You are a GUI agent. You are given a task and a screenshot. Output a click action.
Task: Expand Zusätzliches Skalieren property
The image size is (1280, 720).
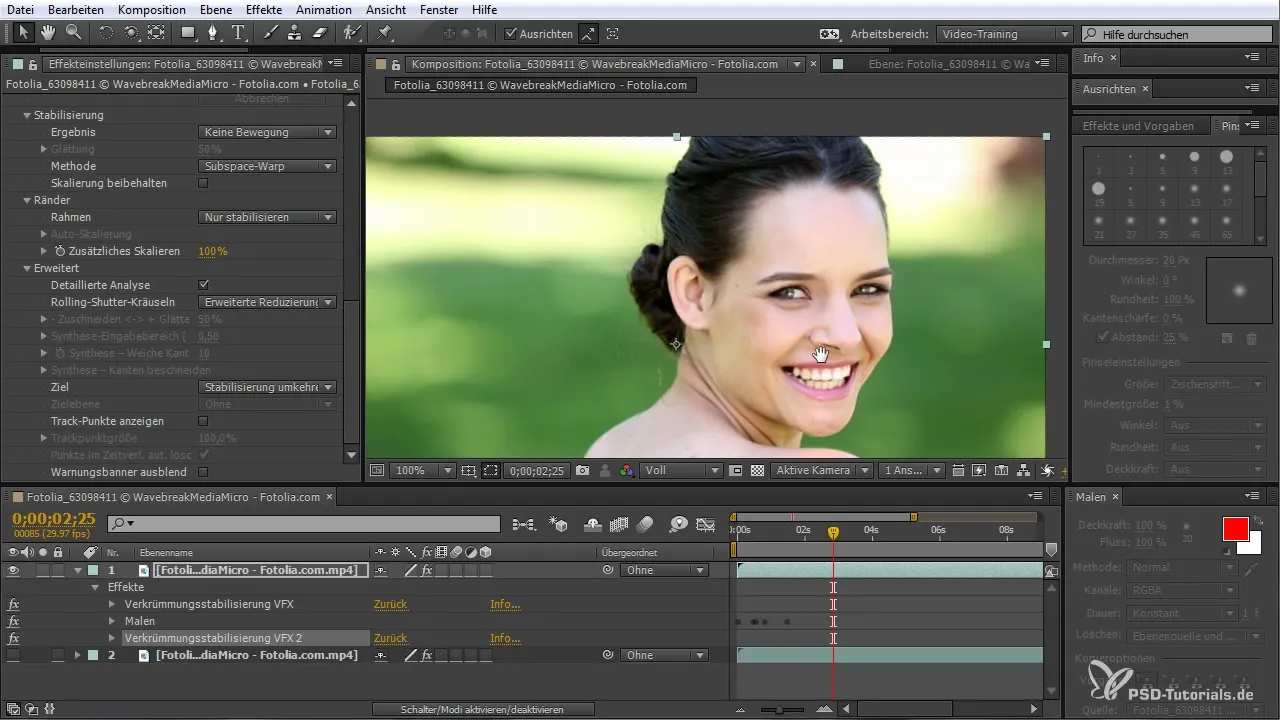tap(44, 251)
